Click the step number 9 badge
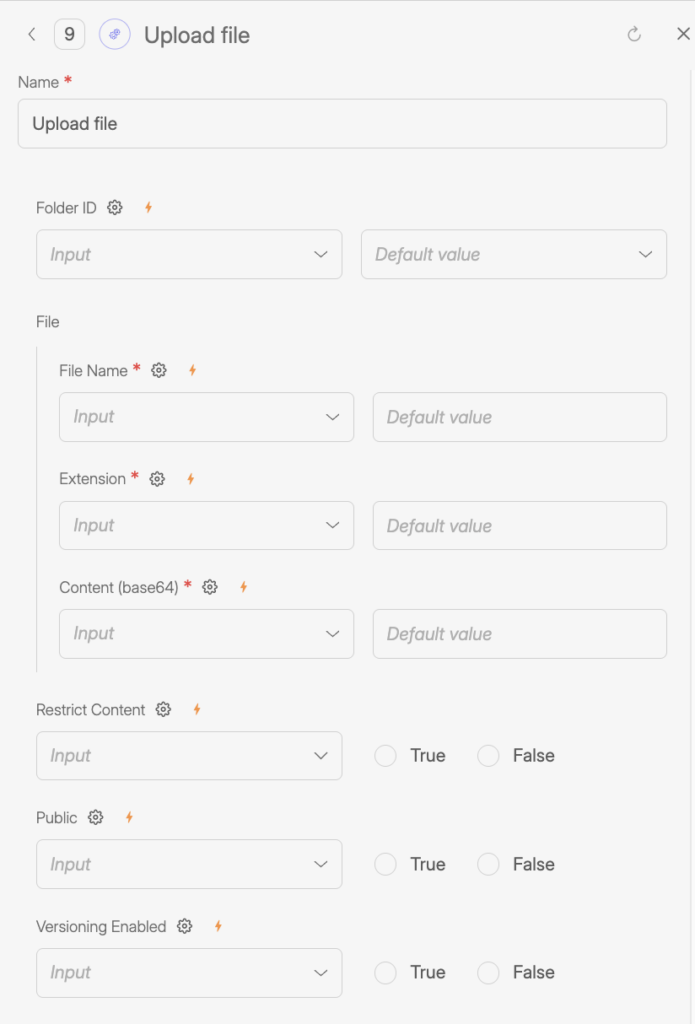Image resolution: width=695 pixels, height=1024 pixels. click(x=68, y=33)
